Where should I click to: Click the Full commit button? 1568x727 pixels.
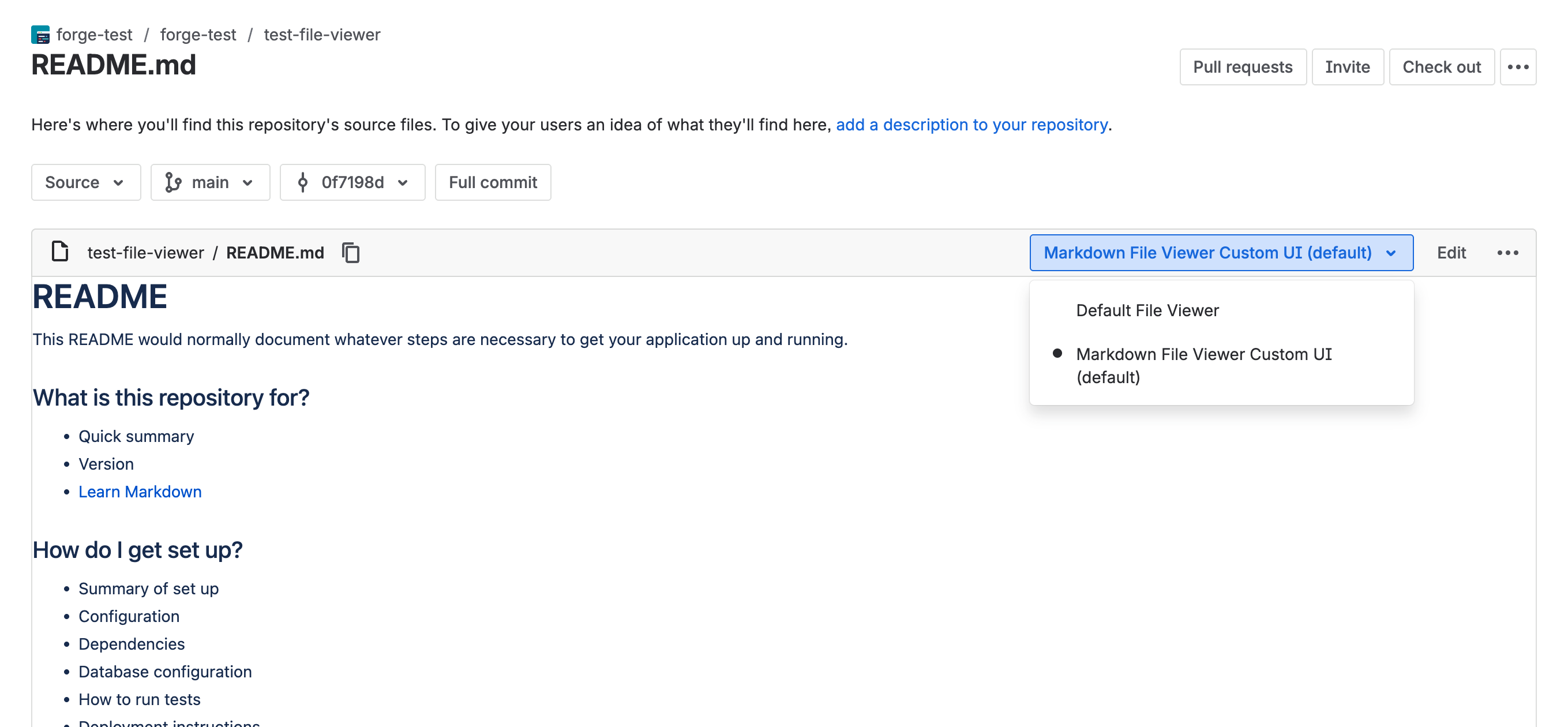pos(493,182)
